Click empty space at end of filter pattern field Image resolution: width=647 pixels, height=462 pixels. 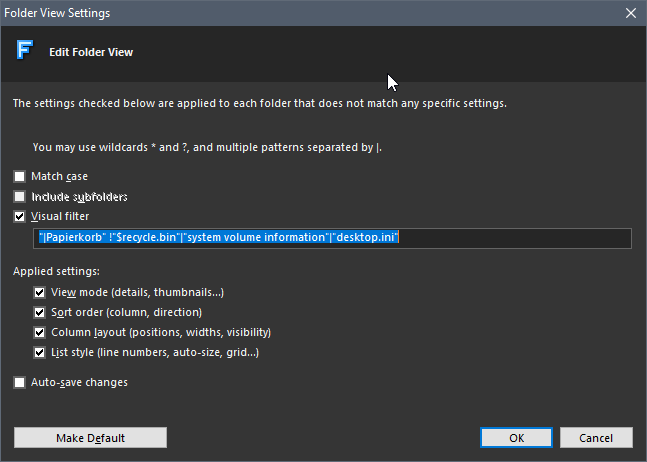(x=515, y=238)
